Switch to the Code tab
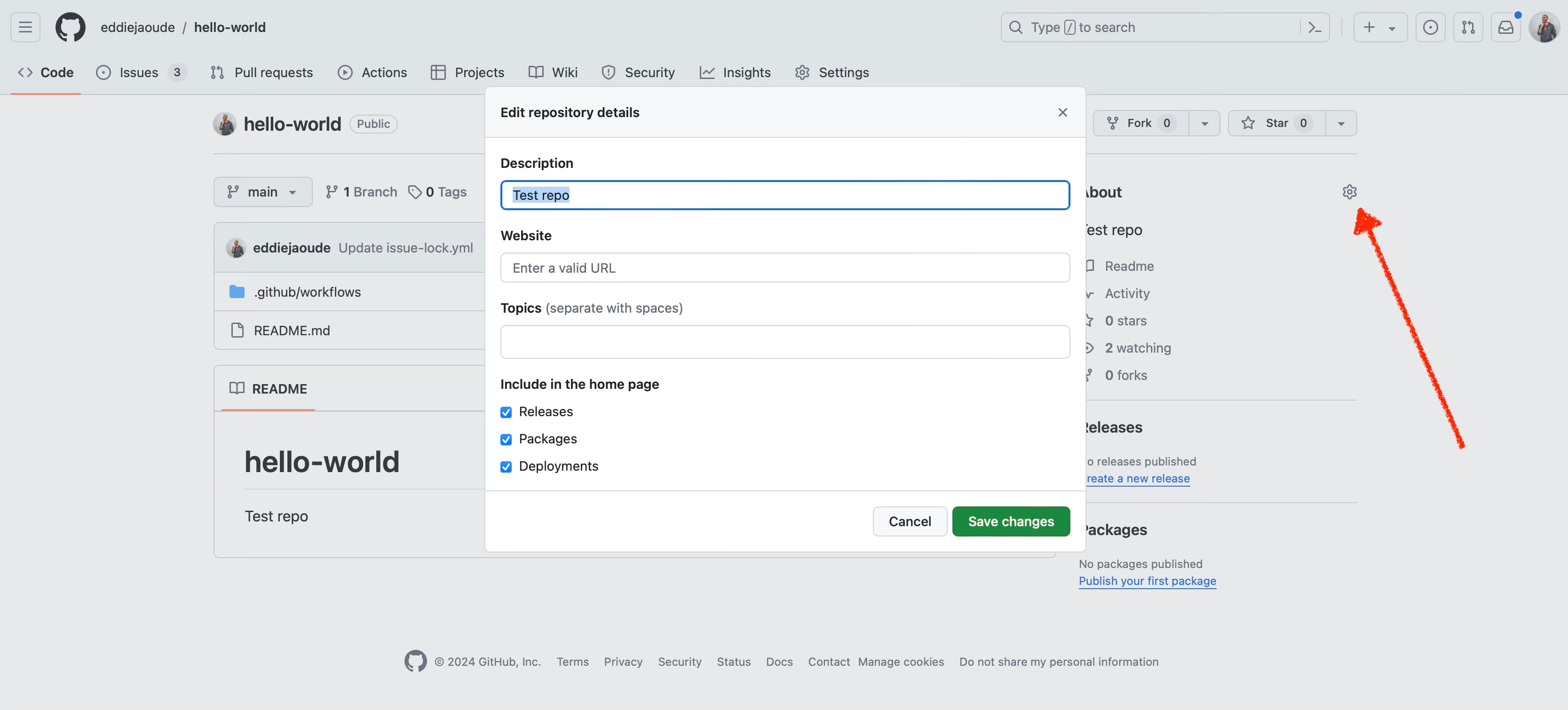The image size is (1568, 710). (46, 72)
